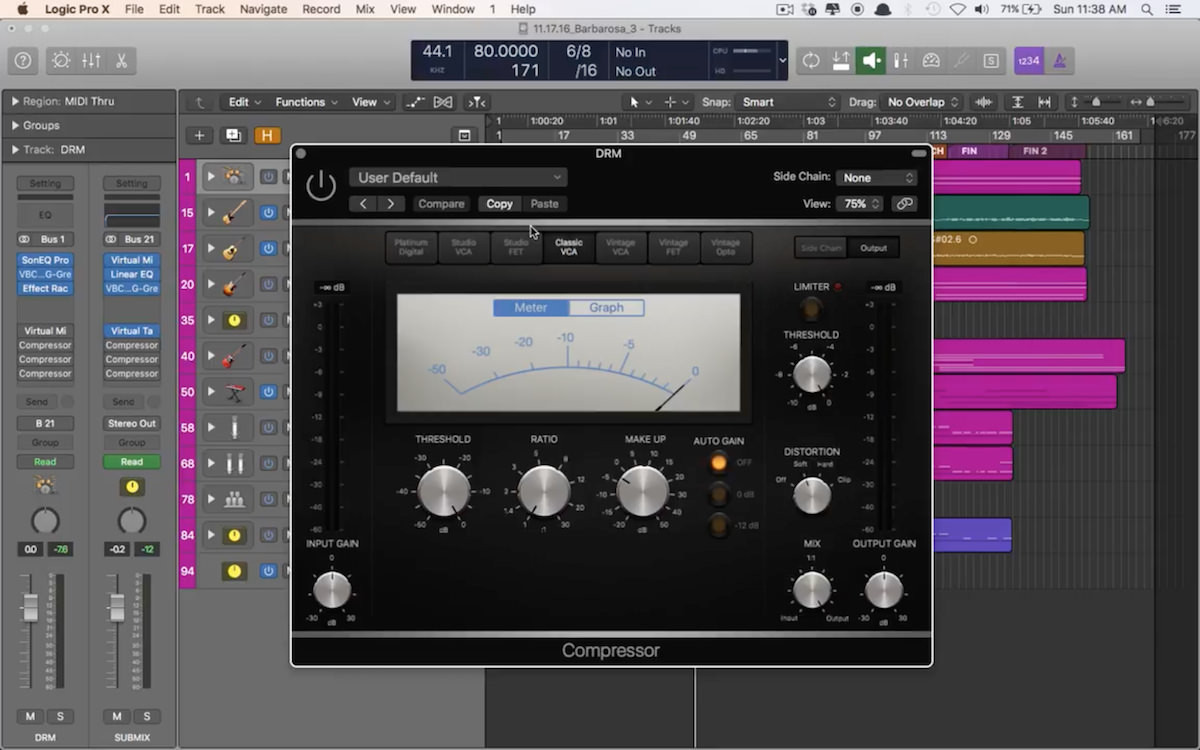The height and width of the screenshot is (750, 1200).
Task: Open the Snap Smart dropdown
Action: click(x=788, y=102)
